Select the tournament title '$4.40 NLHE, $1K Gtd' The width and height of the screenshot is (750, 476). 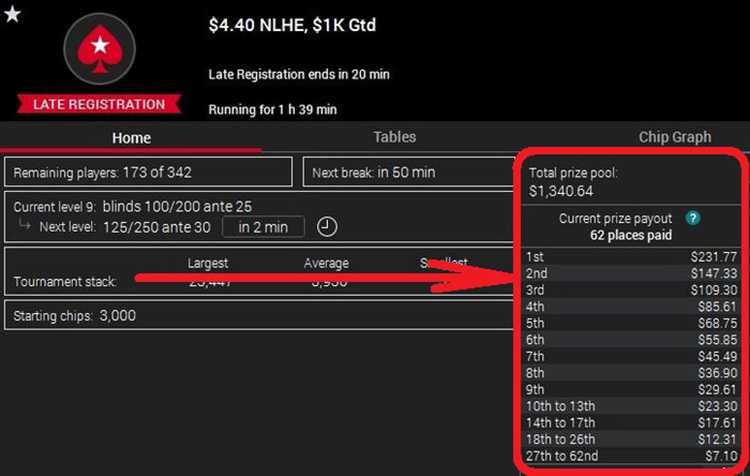[x=292, y=25]
